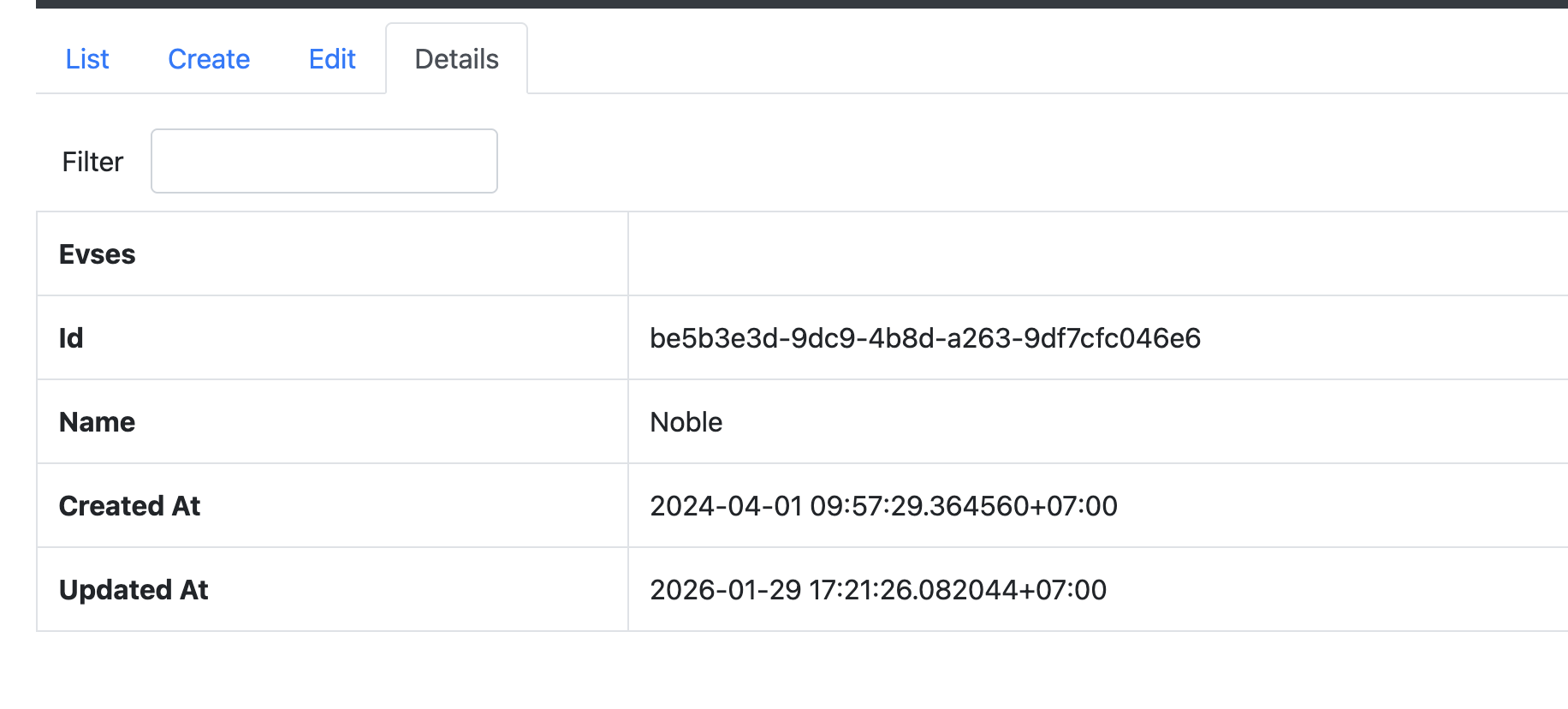Click the Filter label
Image resolution: width=1568 pixels, height=709 pixels.
pos(92,162)
